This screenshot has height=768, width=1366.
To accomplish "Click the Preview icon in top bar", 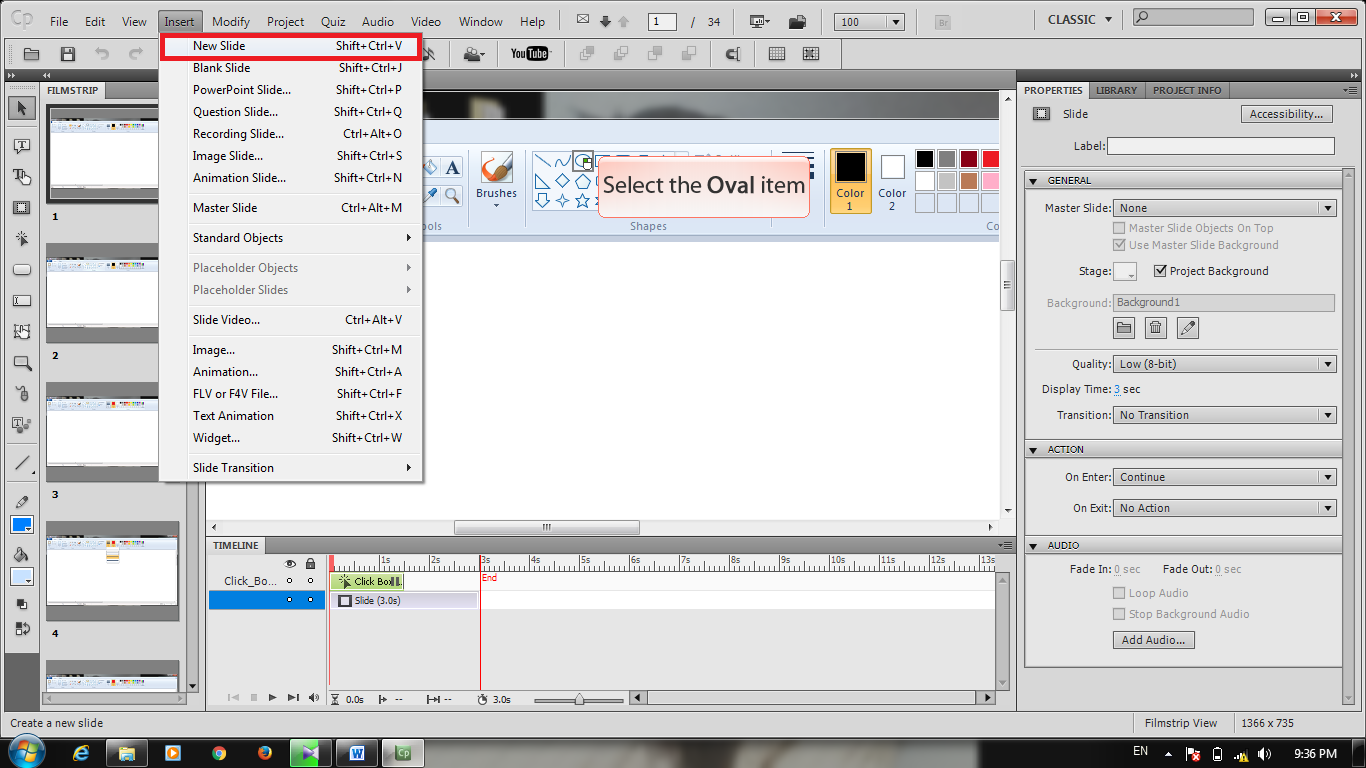I will [759, 22].
